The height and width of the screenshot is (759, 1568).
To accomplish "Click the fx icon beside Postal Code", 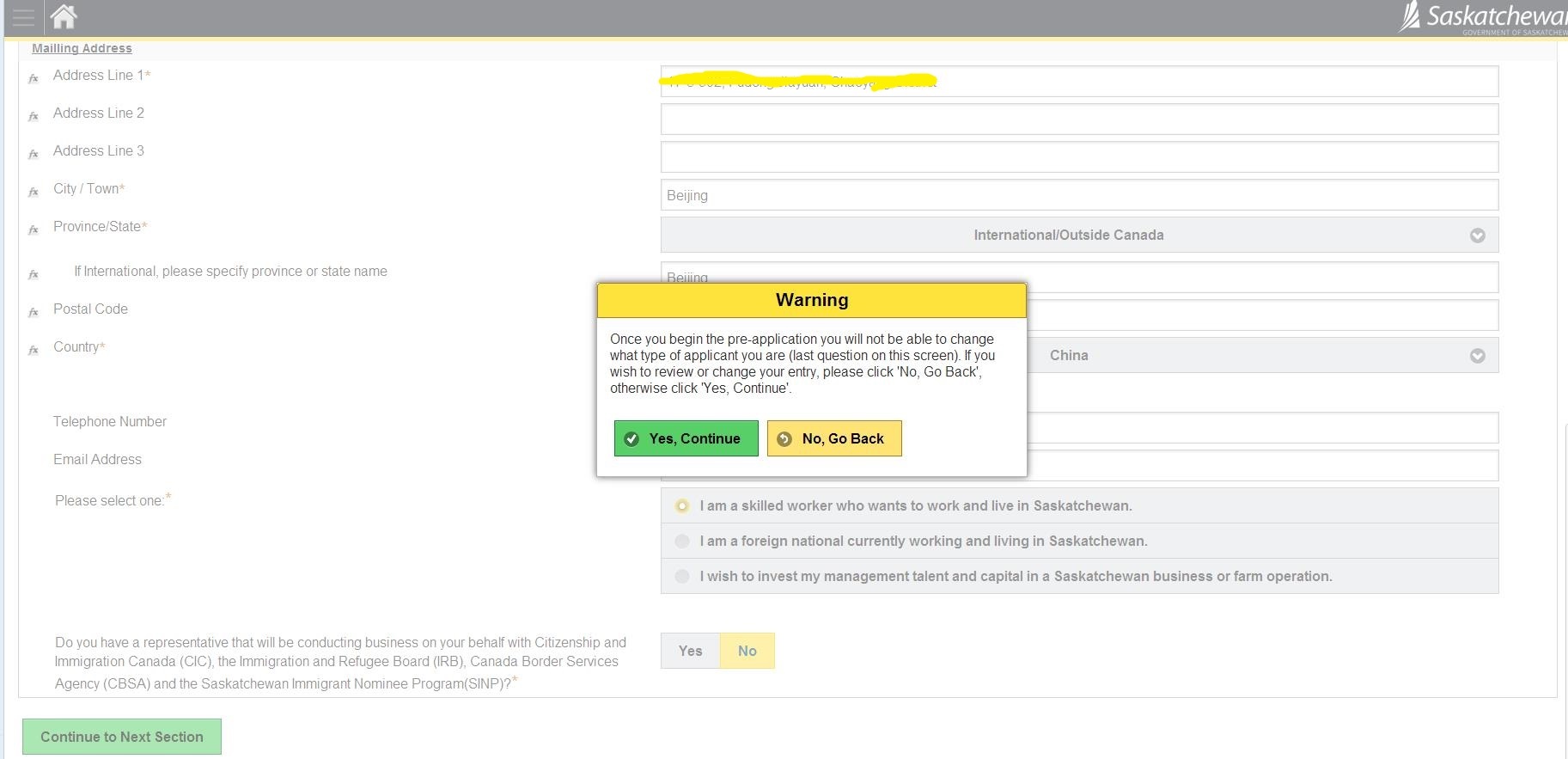I will click(x=34, y=313).
